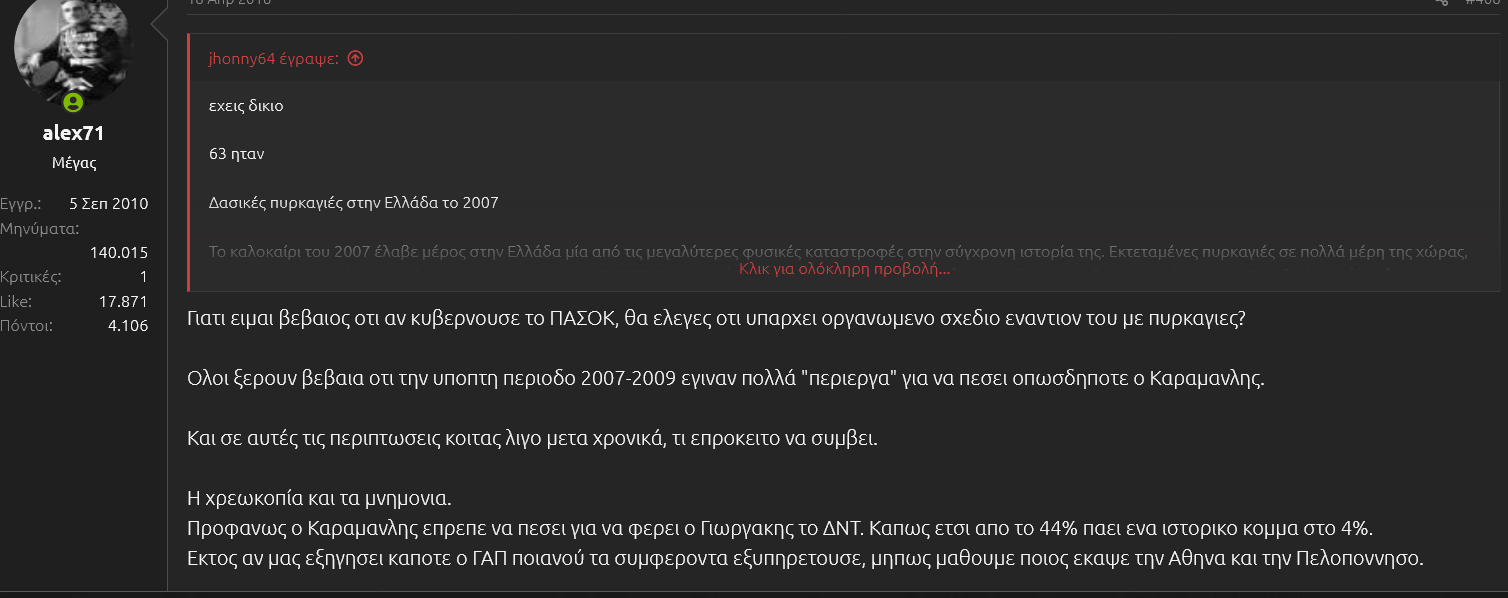Click the Κριτικές count of 1
The height and width of the screenshot is (598, 1508).
point(143,276)
